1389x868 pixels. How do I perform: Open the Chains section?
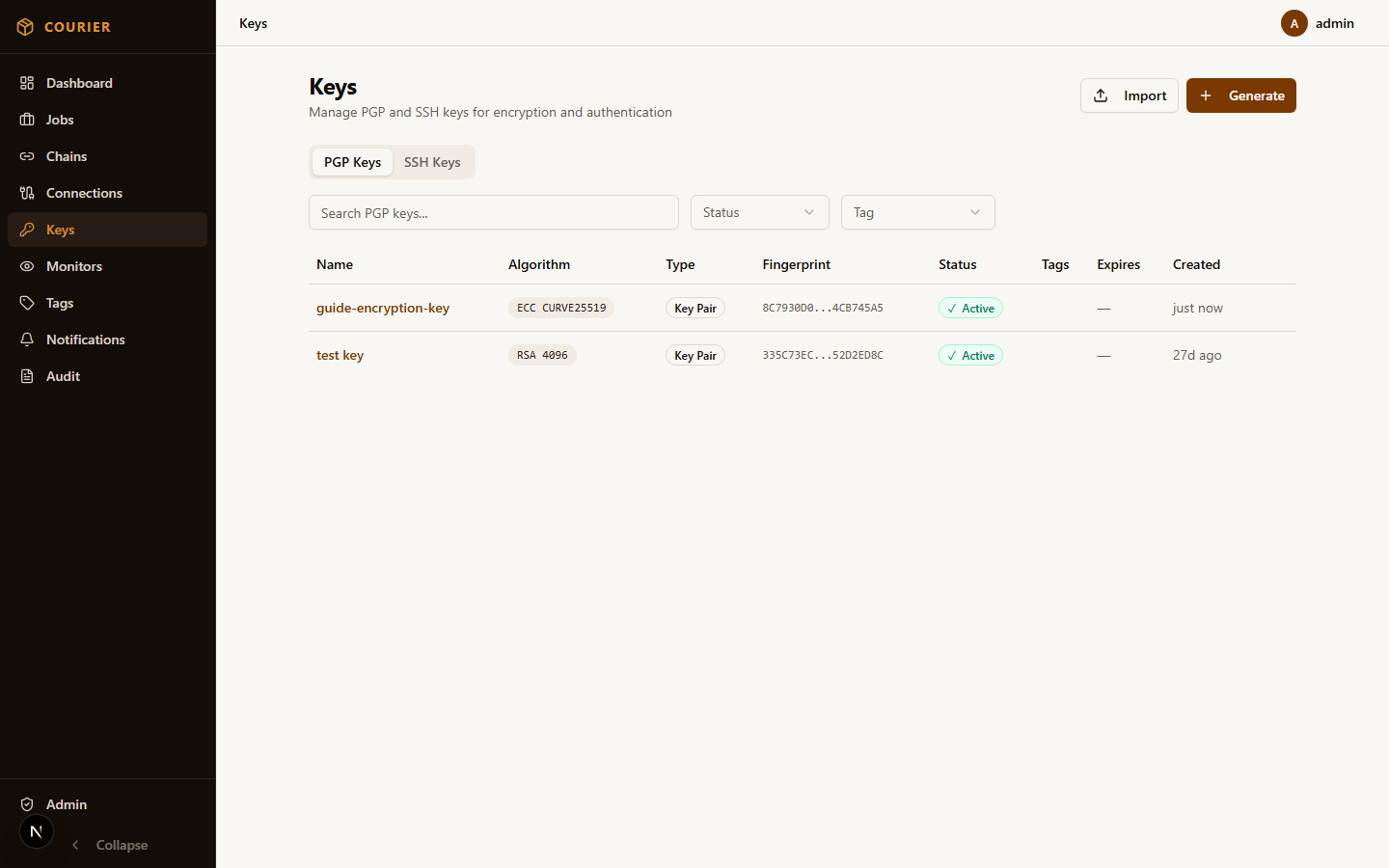coord(68,156)
